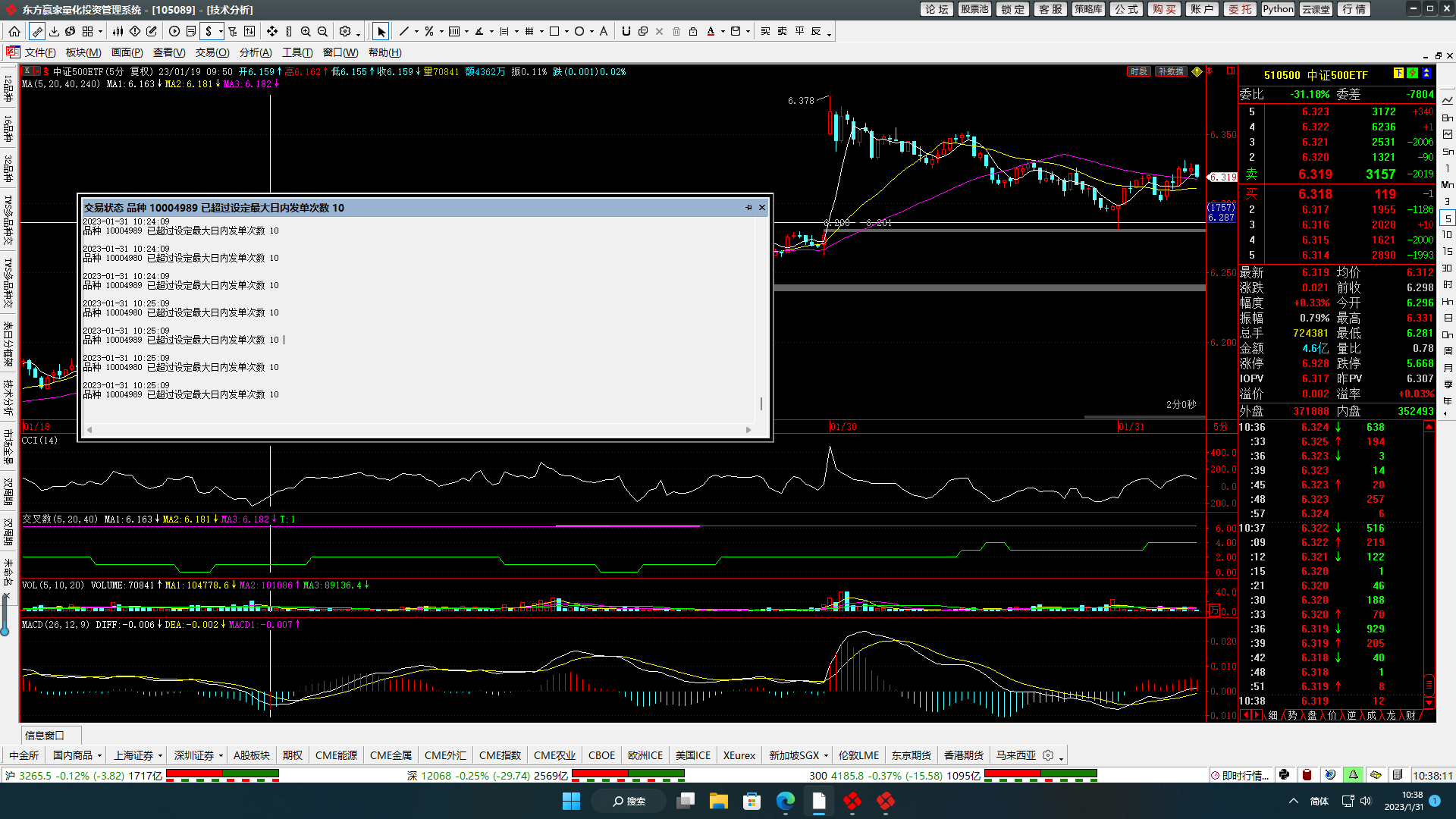Click the Home icon in toolbar

coord(14,31)
